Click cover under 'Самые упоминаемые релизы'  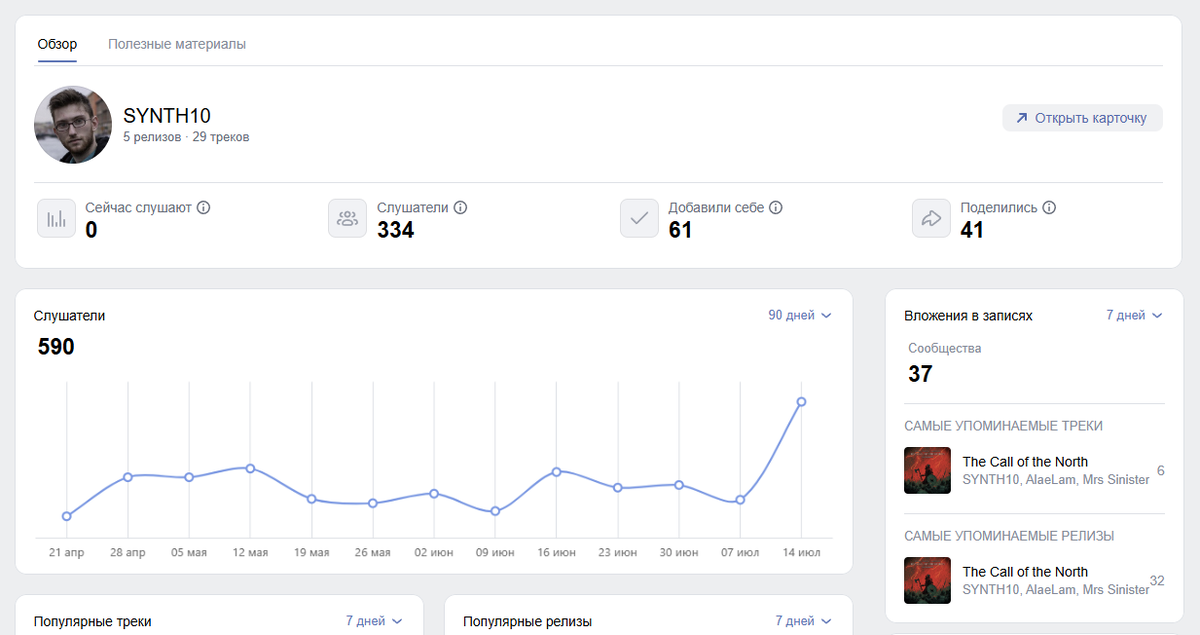[927, 580]
